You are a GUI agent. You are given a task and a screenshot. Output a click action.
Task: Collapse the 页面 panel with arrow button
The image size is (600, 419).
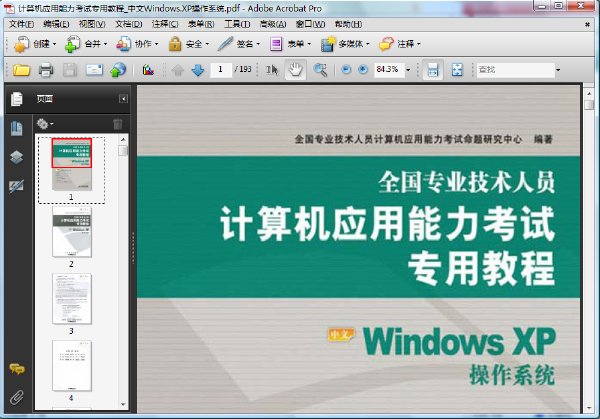point(123,99)
